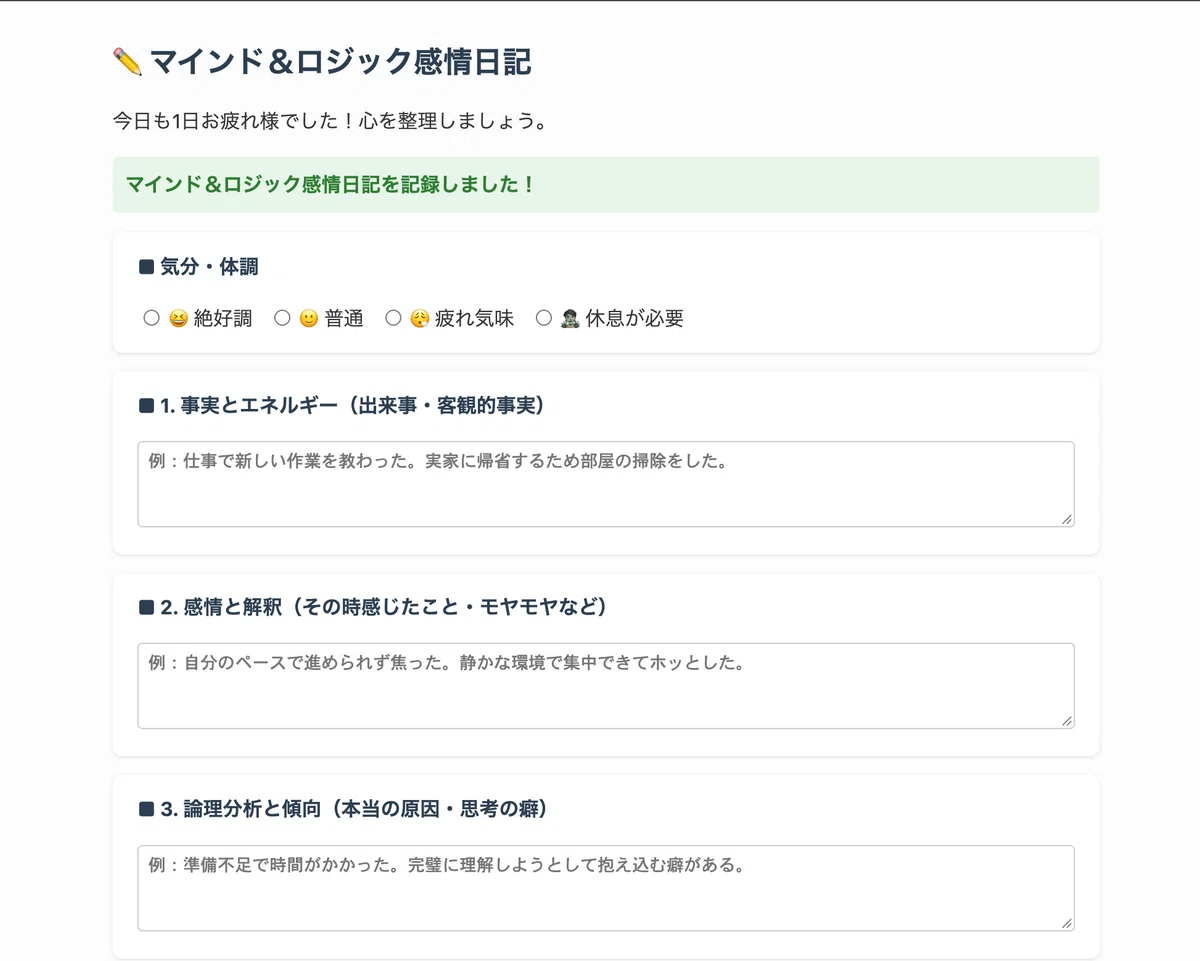Click the 今日も1日お疲れ様でした subtitle text
Viewport: 1200px width, 961px height.
[330, 122]
